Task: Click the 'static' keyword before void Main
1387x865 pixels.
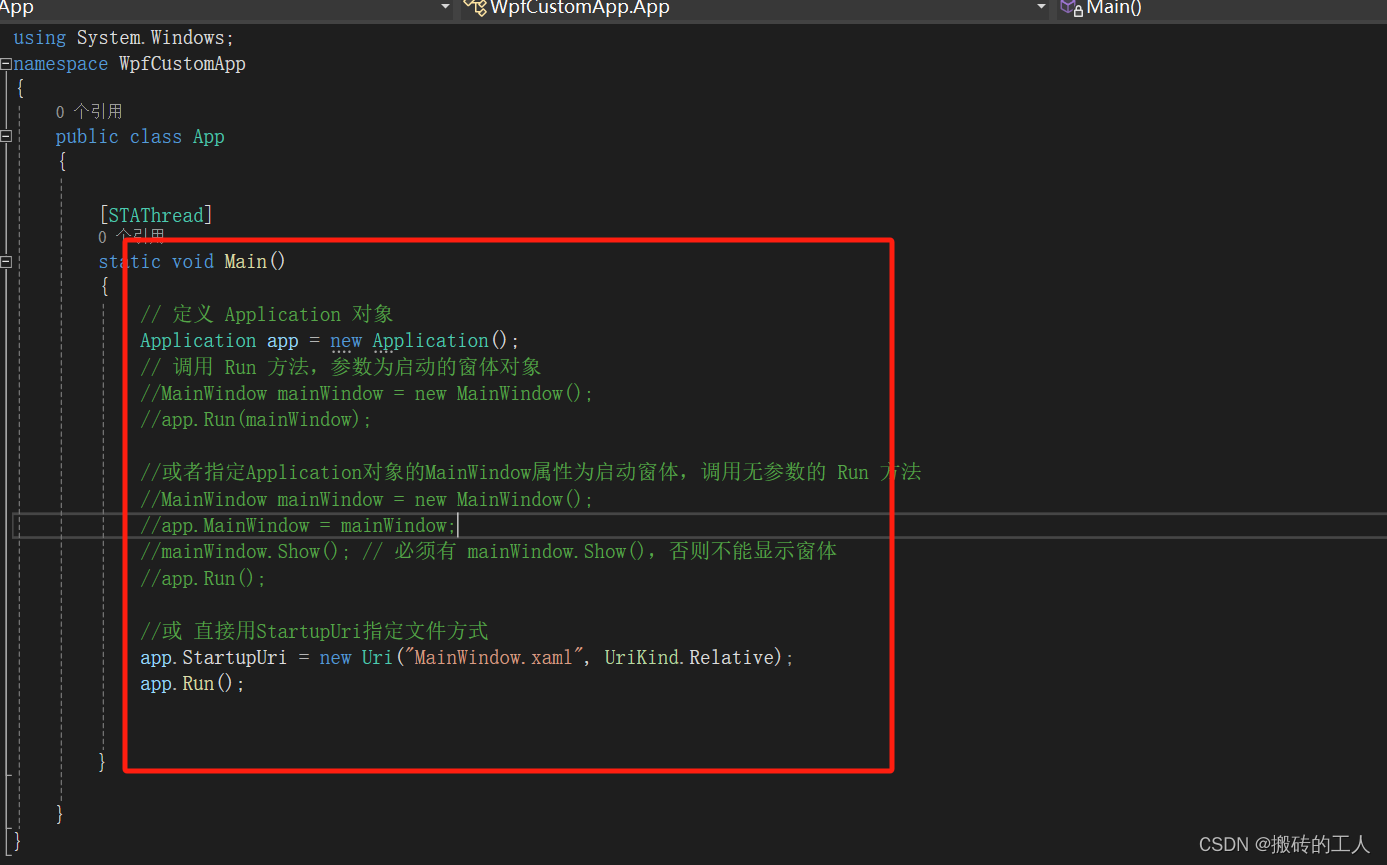Action: (129, 261)
